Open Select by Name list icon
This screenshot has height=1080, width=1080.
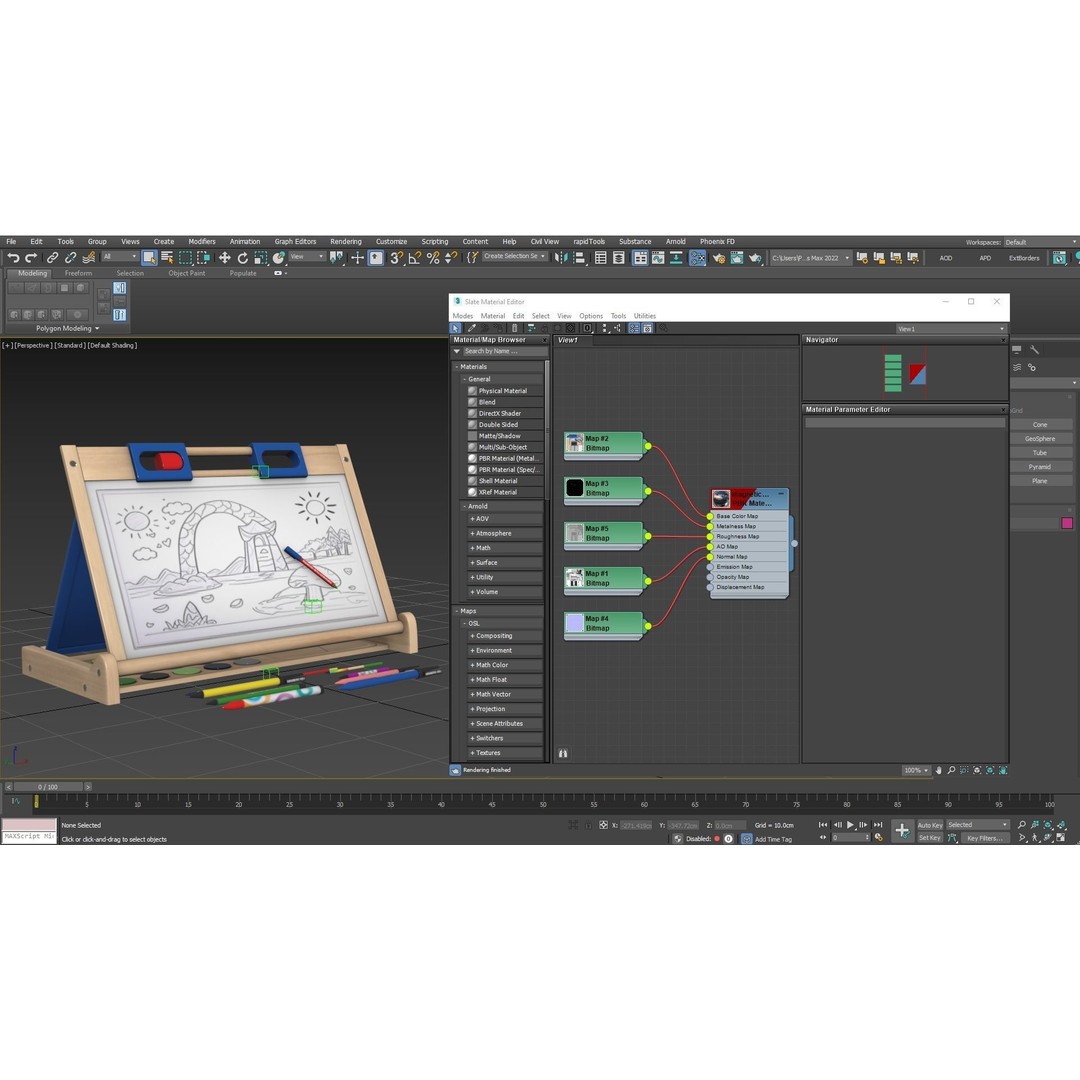pos(167,258)
